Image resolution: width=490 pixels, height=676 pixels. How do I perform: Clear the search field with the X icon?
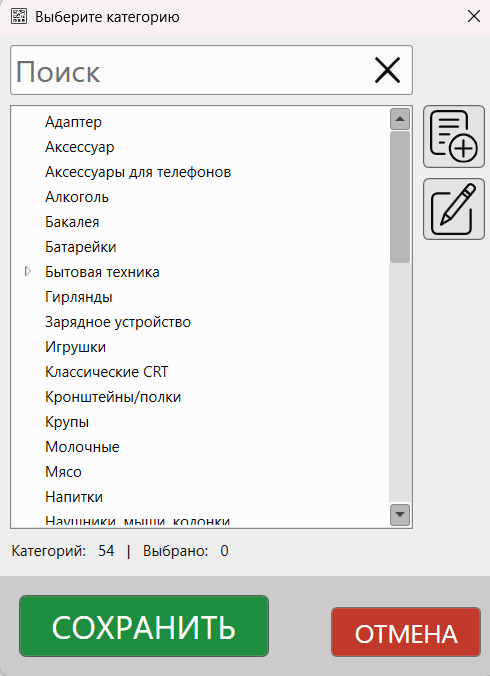387,70
